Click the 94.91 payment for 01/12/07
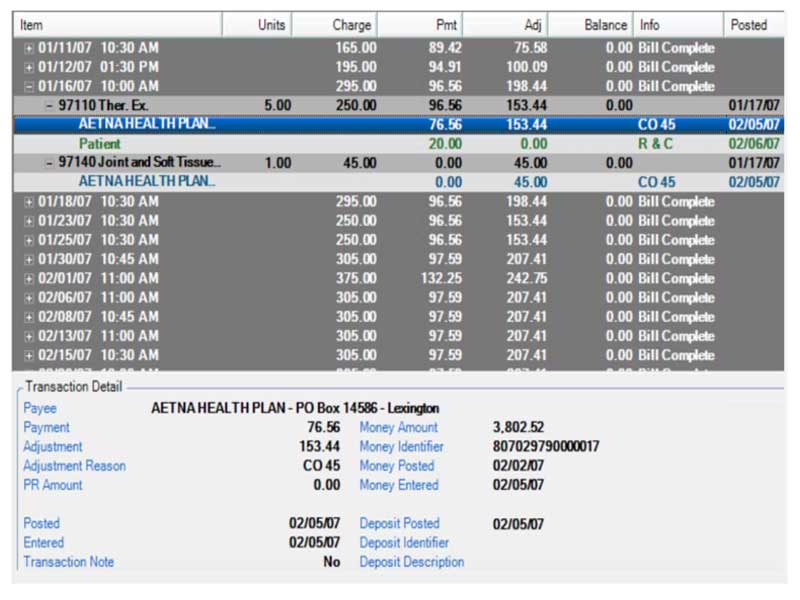Screen dimensions: 800x600 pos(445,67)
